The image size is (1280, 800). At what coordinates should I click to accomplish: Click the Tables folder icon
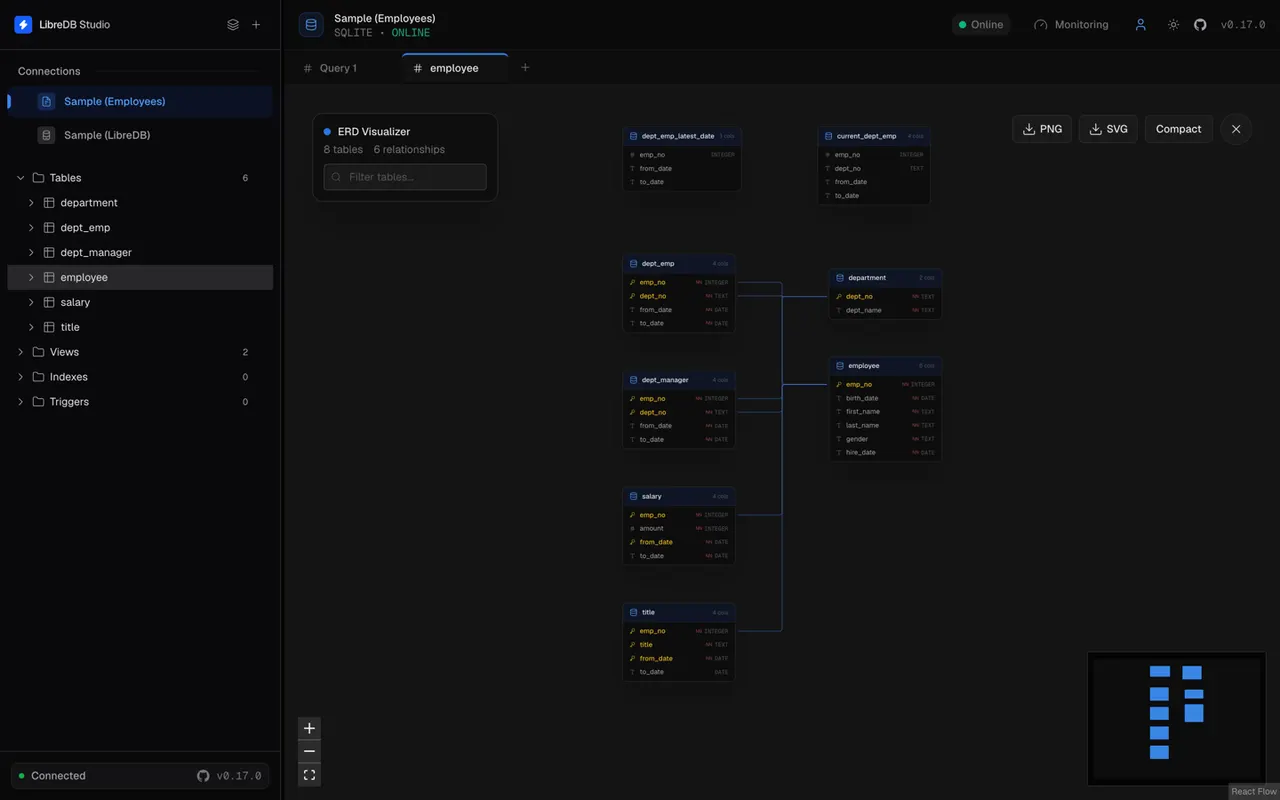tap(39, 178)
